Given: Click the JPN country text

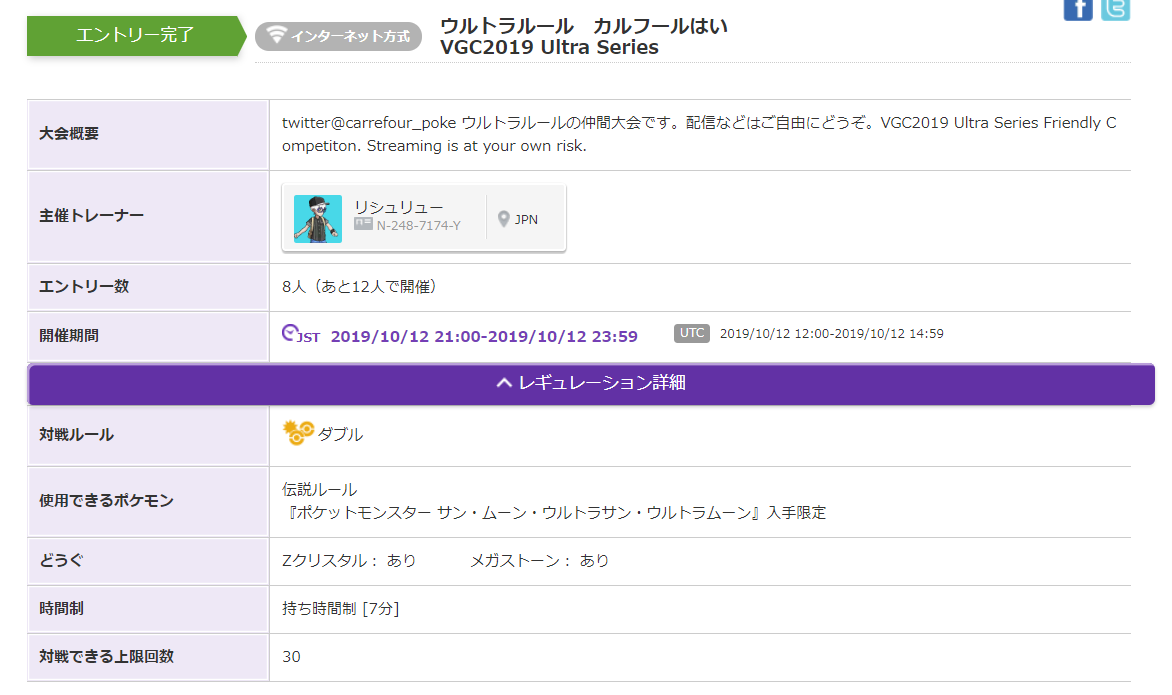Looking at the screenshot, I should click(x=526, y=220).
